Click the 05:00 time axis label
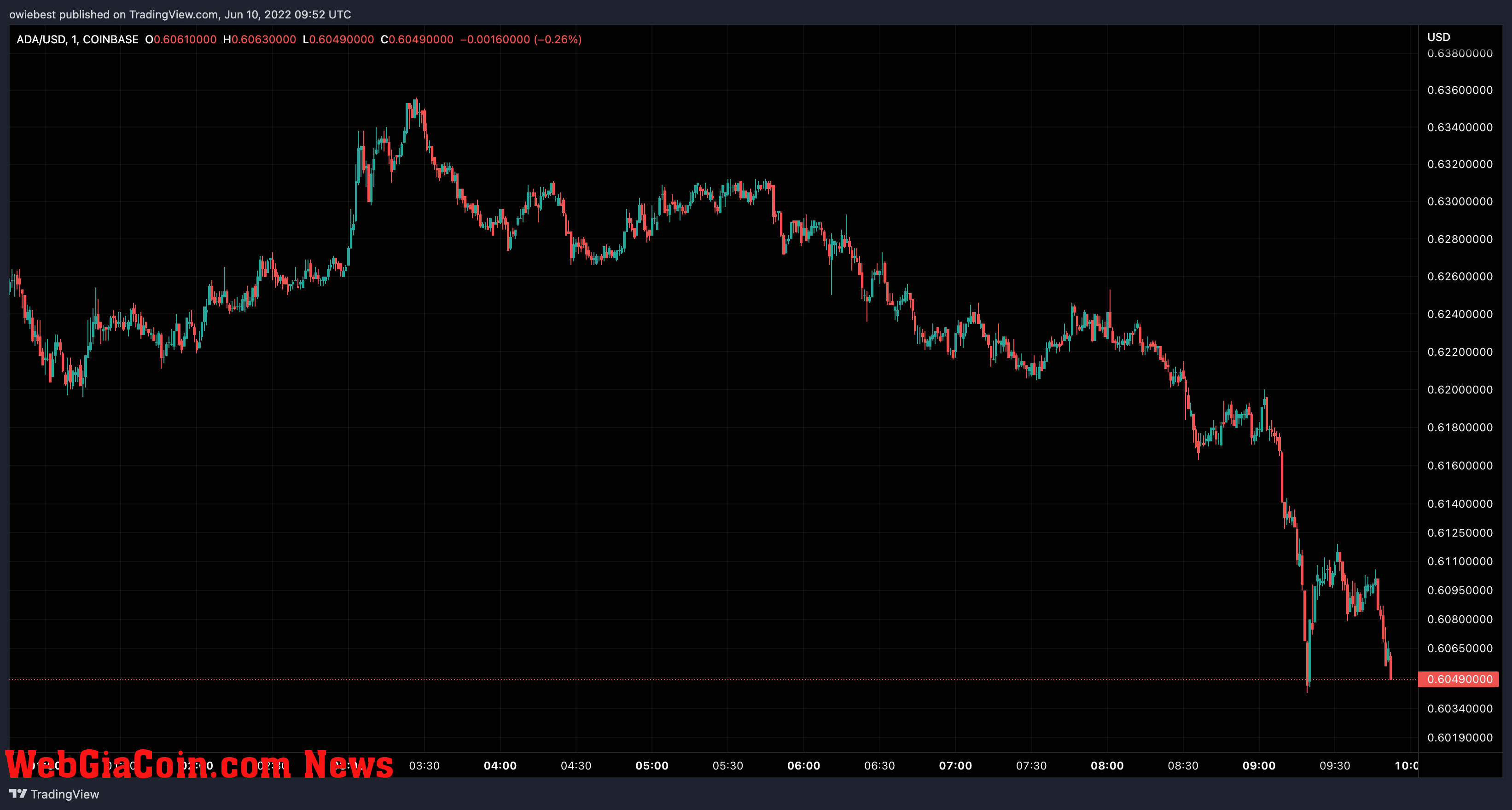This screenshot has width=1512, height=810. [652, 765]
